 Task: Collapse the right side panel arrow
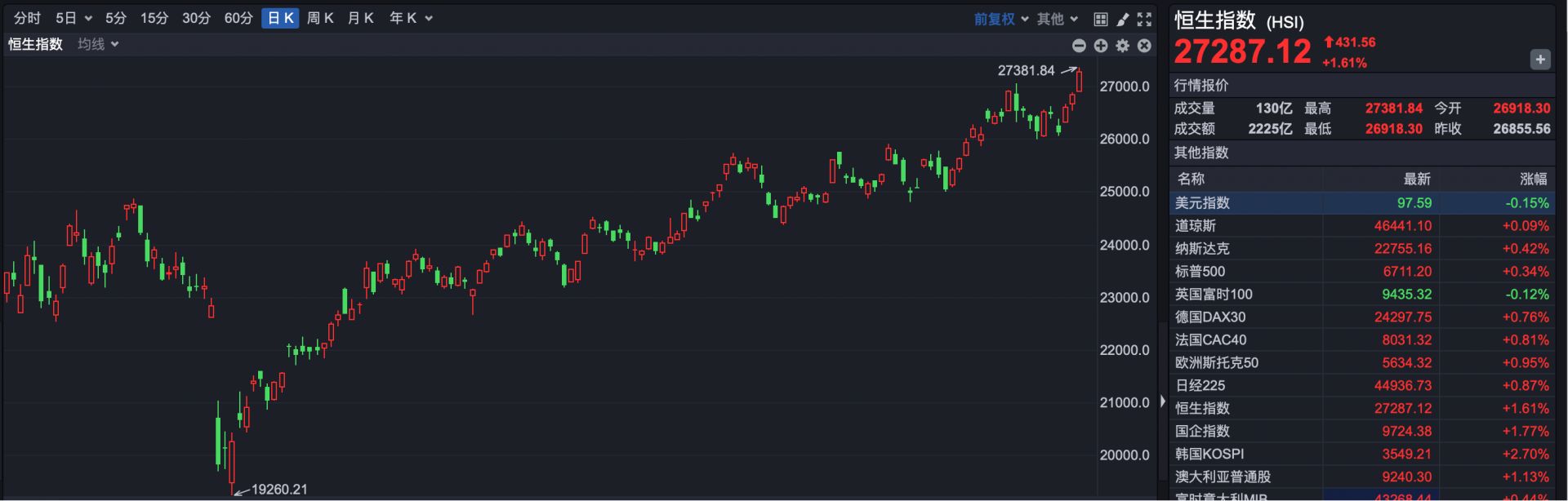[x=1163, y=401]
